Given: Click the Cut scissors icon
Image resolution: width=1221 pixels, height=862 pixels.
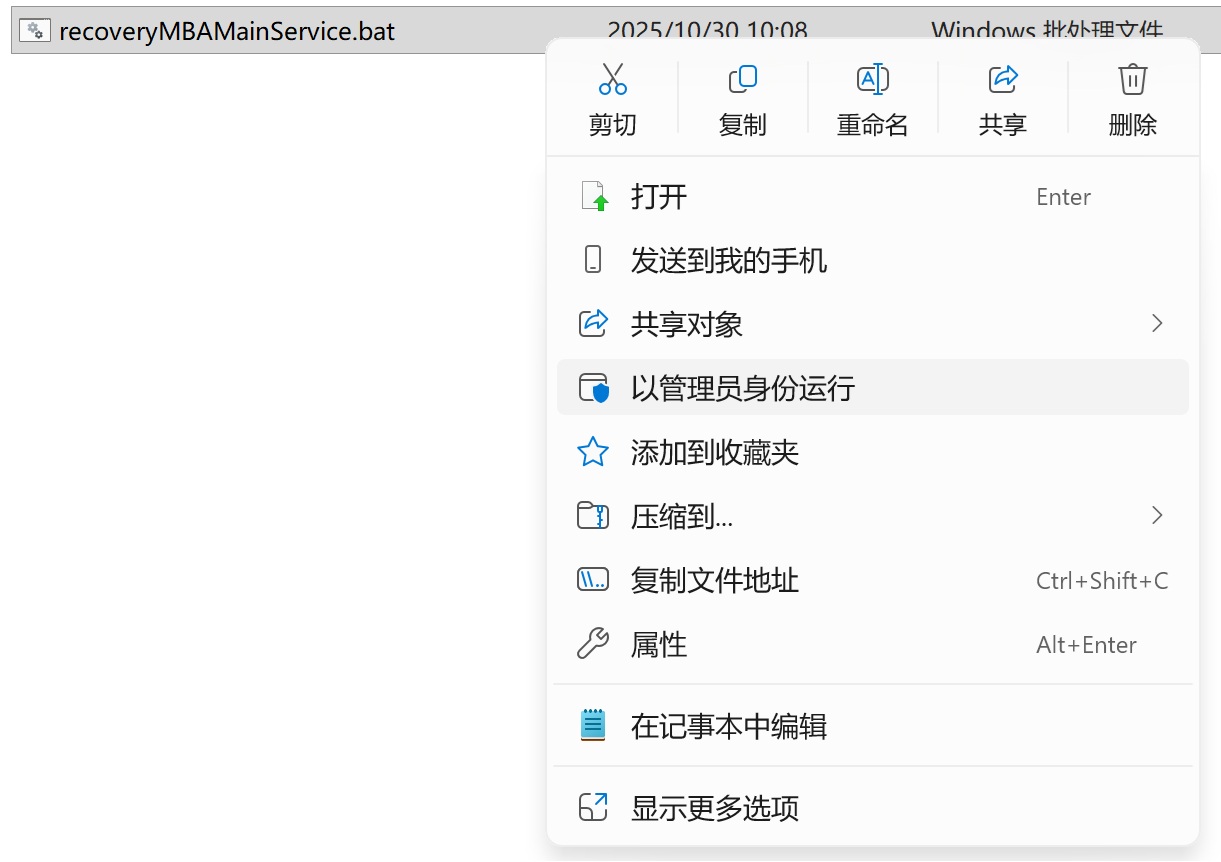Looking at the screenshot, I should pos(612,79).
